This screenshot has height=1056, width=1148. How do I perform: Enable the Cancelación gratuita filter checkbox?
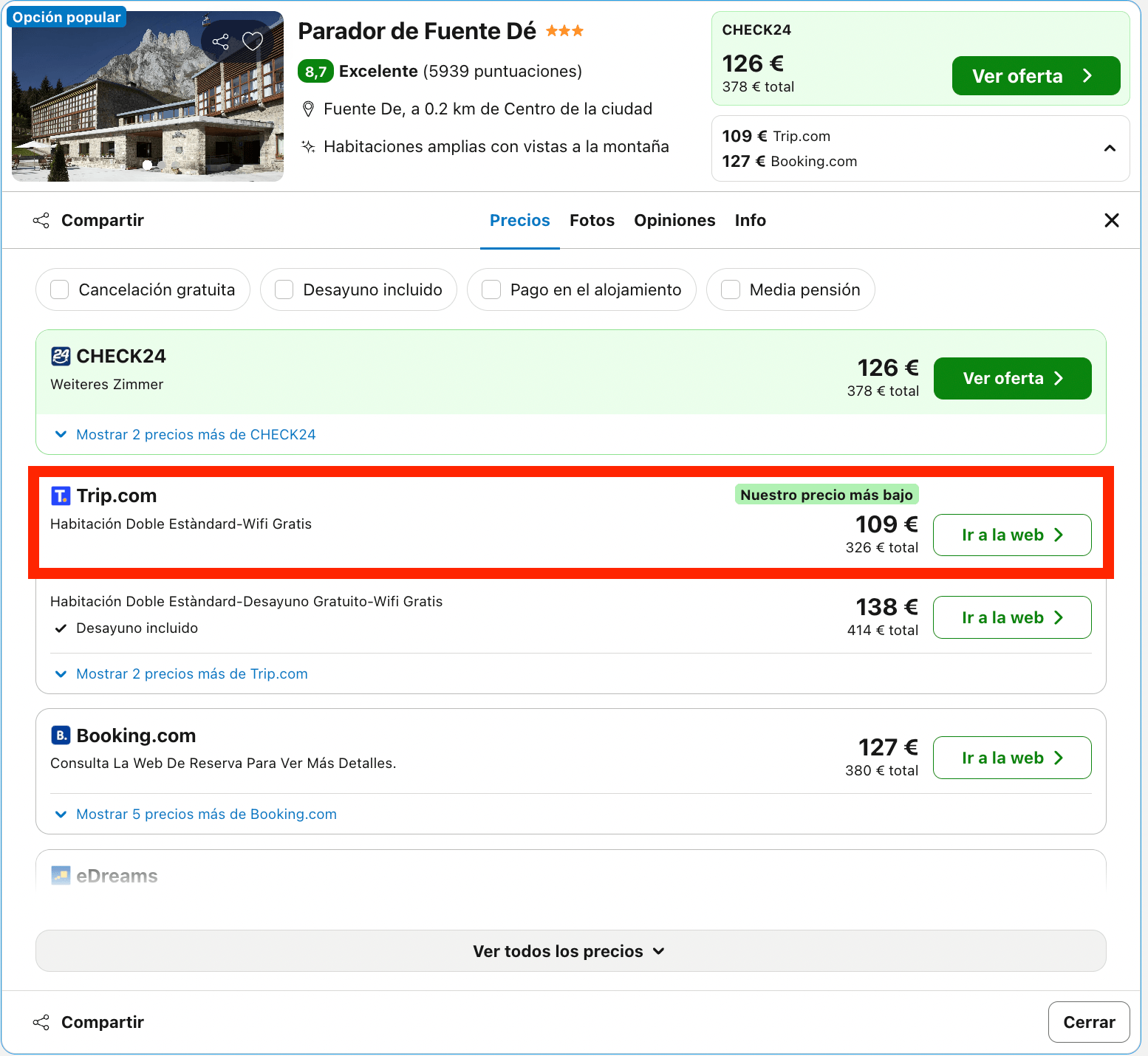click(x=60, y=289)
